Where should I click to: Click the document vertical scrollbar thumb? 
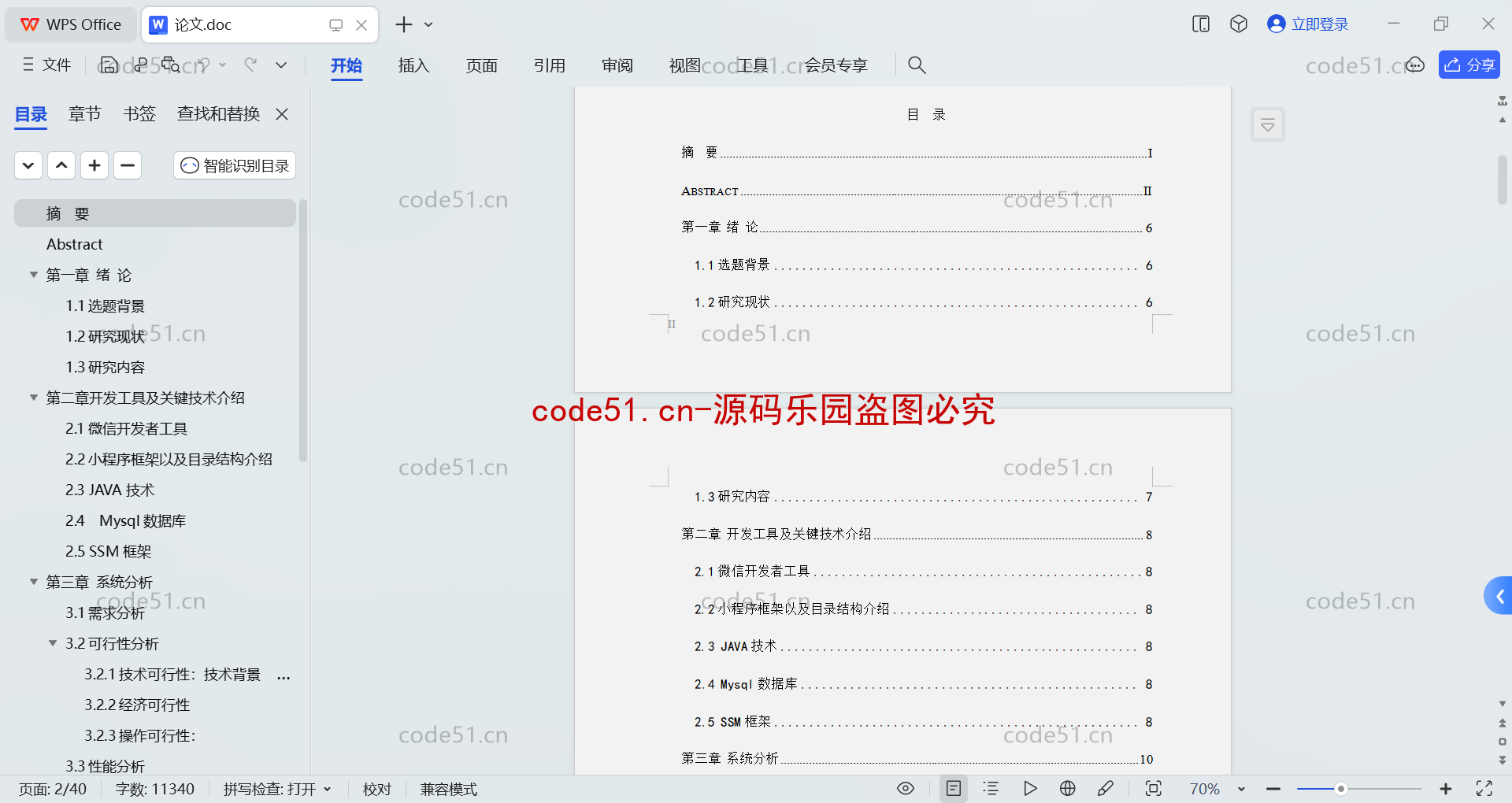click(1503, 179)
